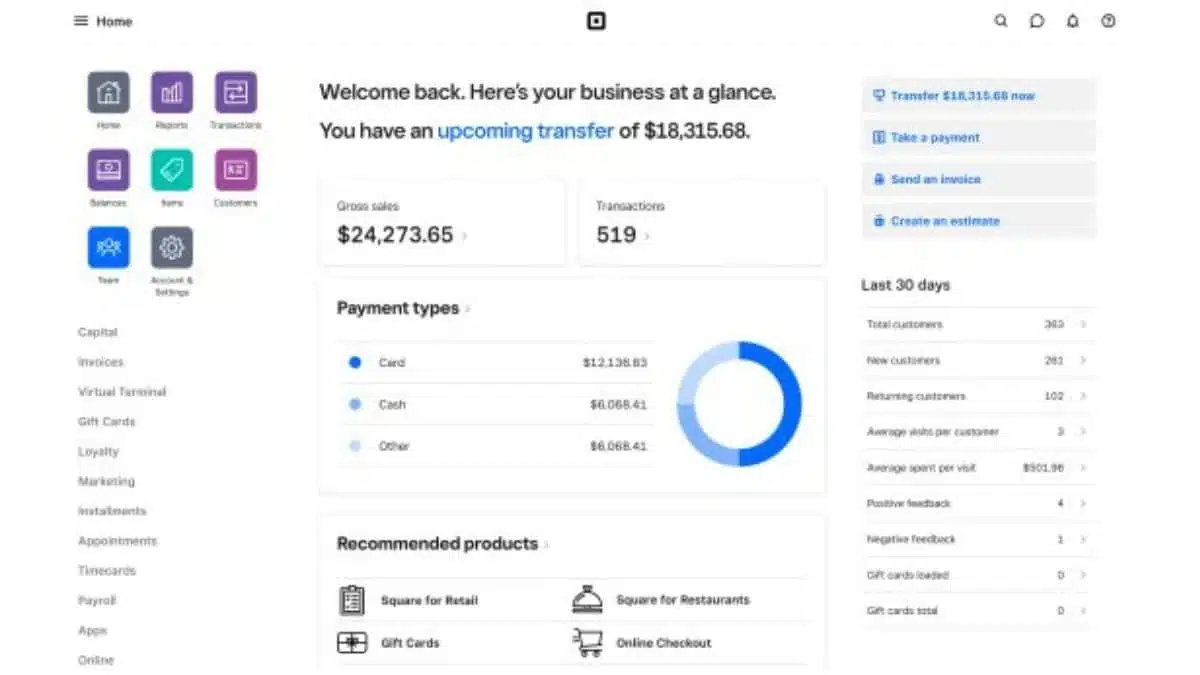Open Virtual Terminal in the sidebar
1200x675 pixels.
pos(122,392)
